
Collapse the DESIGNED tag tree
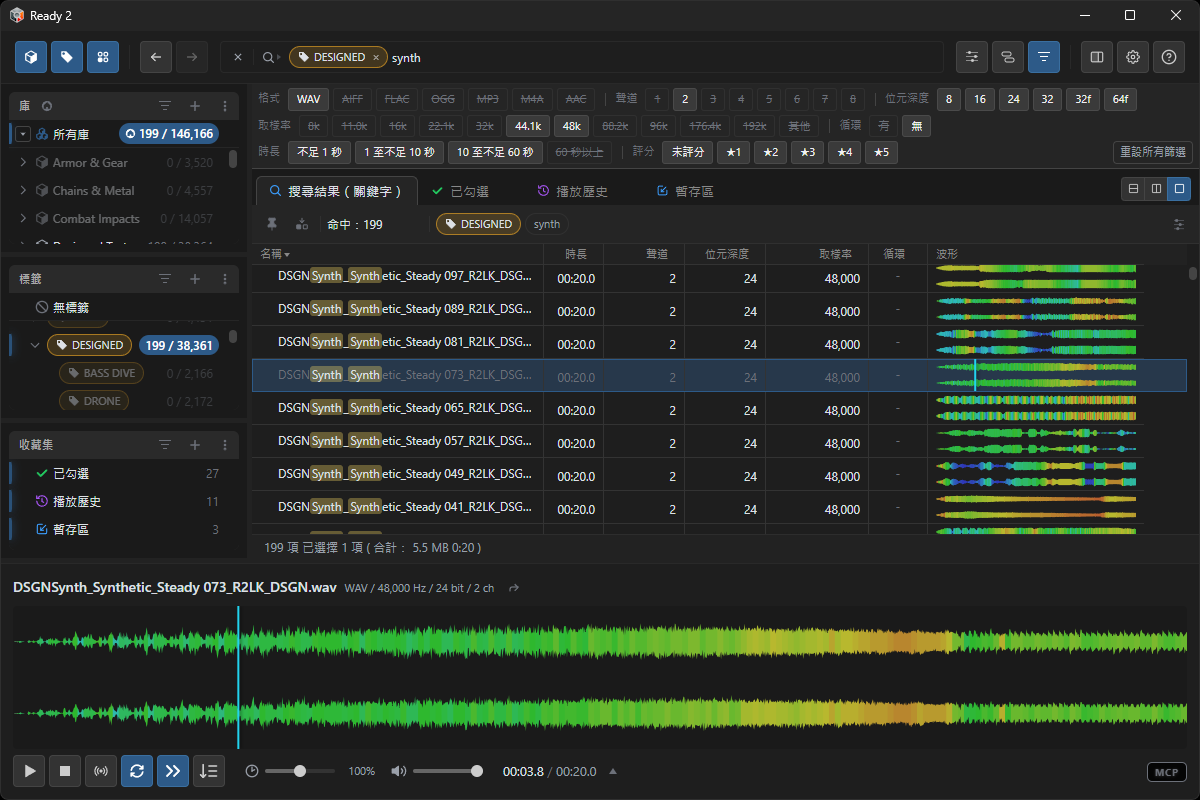[x=36, y=345]
